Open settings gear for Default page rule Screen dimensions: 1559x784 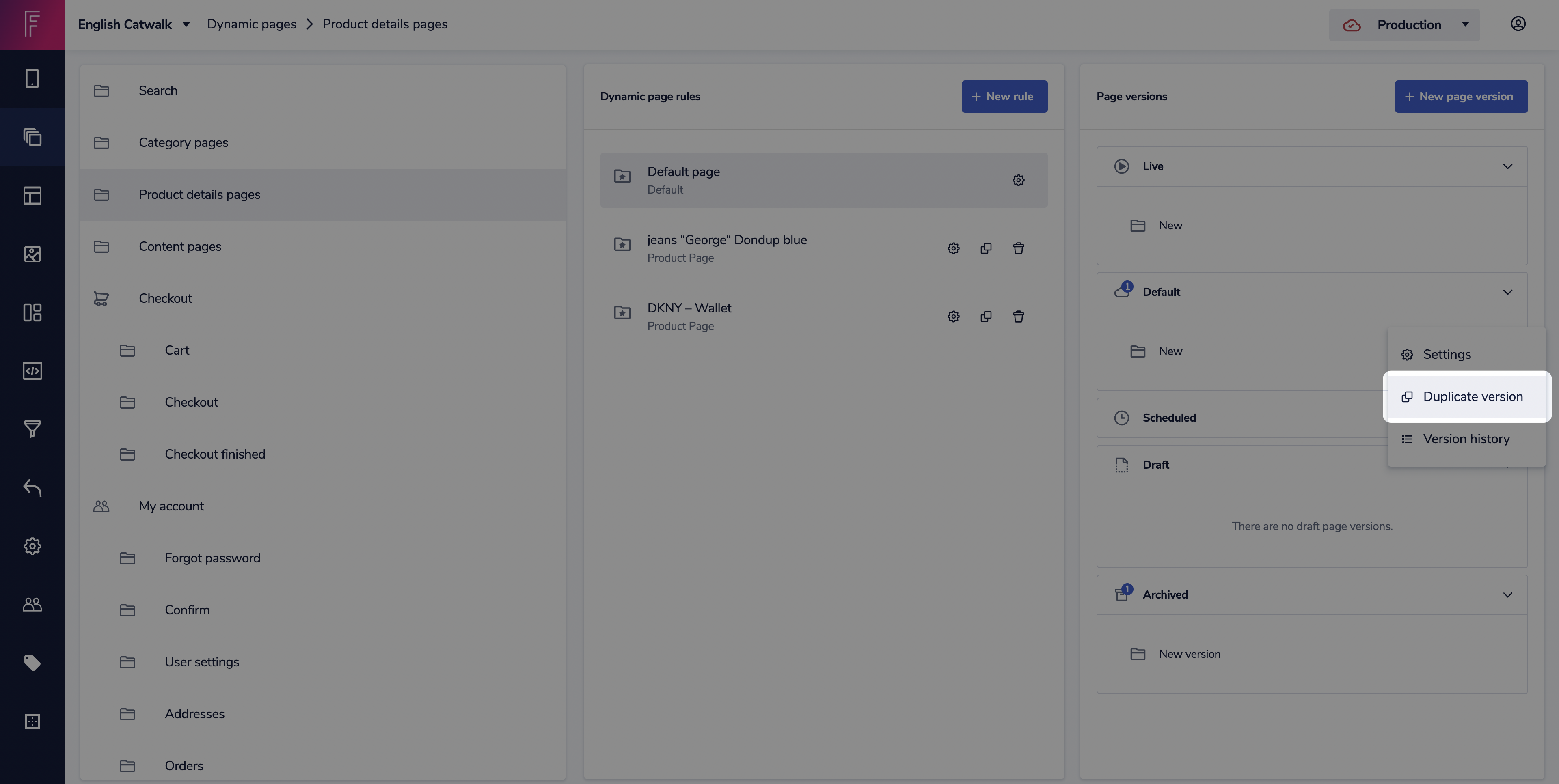point(1019,180)
